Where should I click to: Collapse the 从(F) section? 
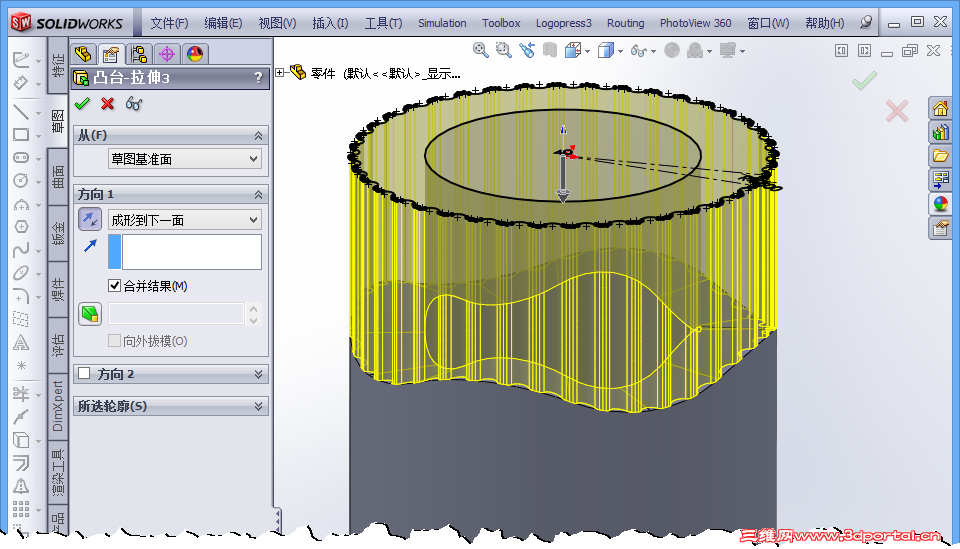tap(258, 135)
